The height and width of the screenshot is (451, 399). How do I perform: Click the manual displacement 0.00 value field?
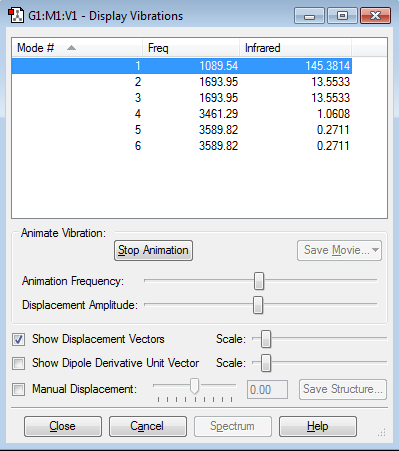click(267, 389)
